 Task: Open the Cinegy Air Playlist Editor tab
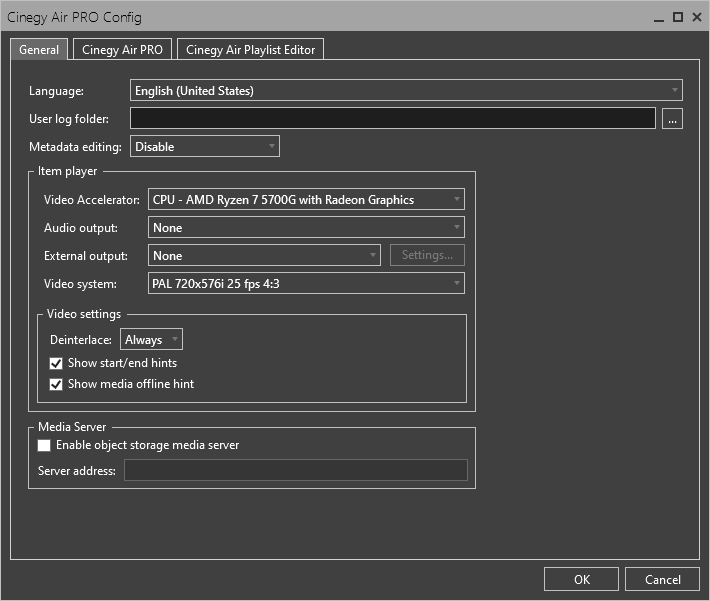point(250,49)
